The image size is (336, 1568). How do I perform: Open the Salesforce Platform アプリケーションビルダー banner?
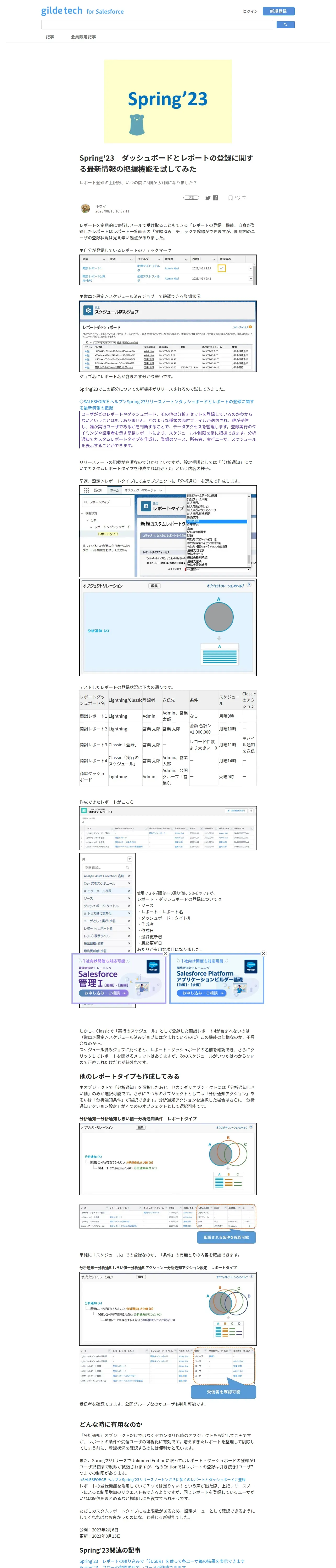click(x=216, y=979)
